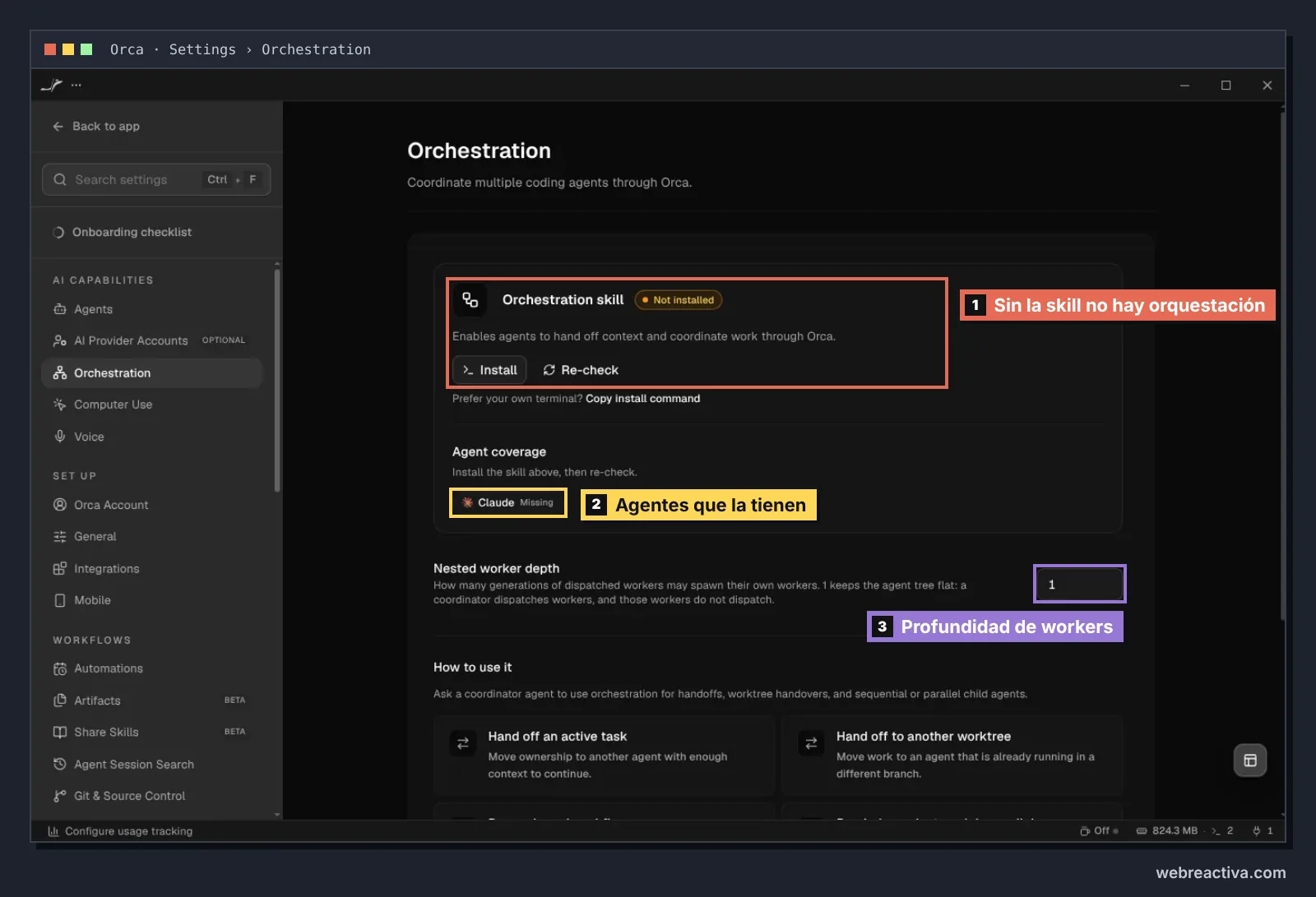Open Git & Source Control icon
The width and height of the screenshot is (1316, 897).
coord(60,796)
